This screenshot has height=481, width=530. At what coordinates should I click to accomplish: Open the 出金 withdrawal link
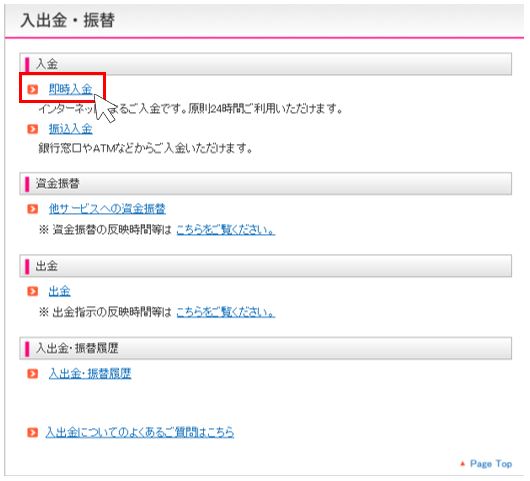coord(59,291)
